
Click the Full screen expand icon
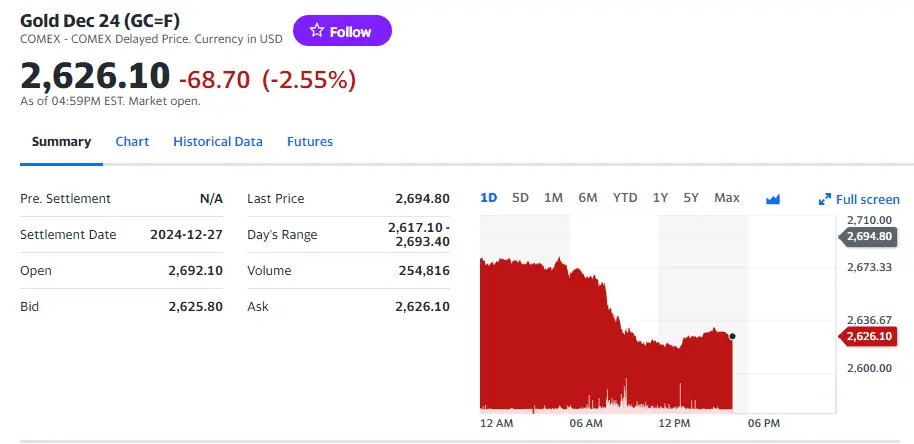825,199
